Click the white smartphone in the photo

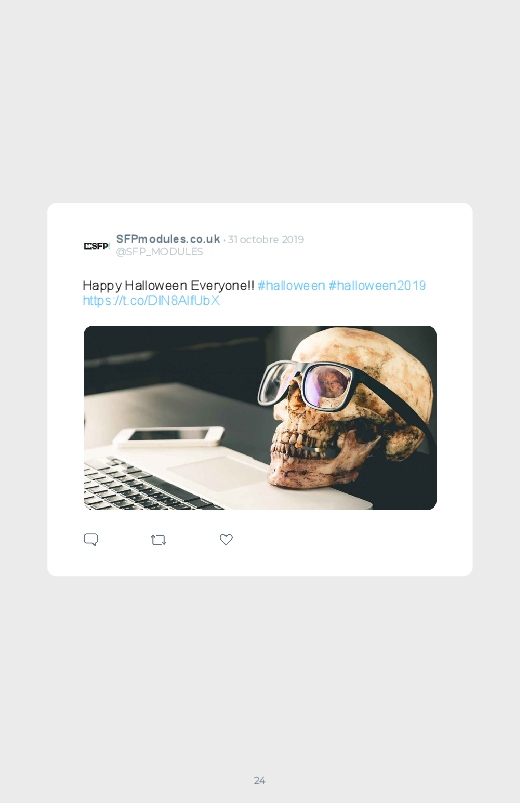(x=169, y=436)
